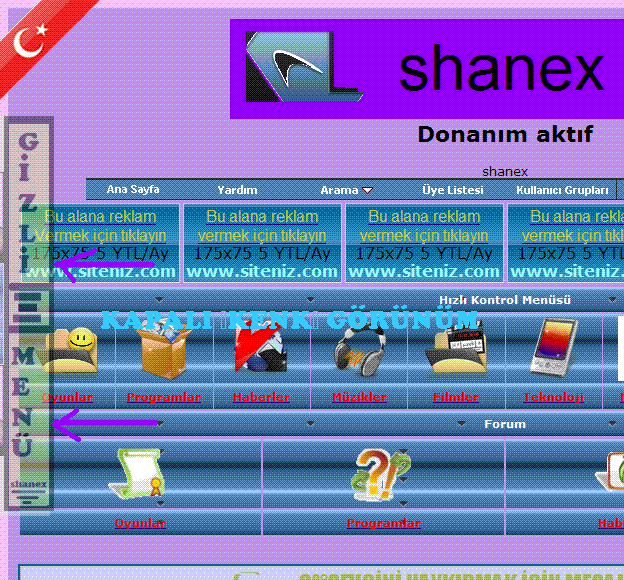Viewport: 624px width, 580px height.
Task: Open Kullanıcı Grupları in navigation bar
Action: point(562,190)
